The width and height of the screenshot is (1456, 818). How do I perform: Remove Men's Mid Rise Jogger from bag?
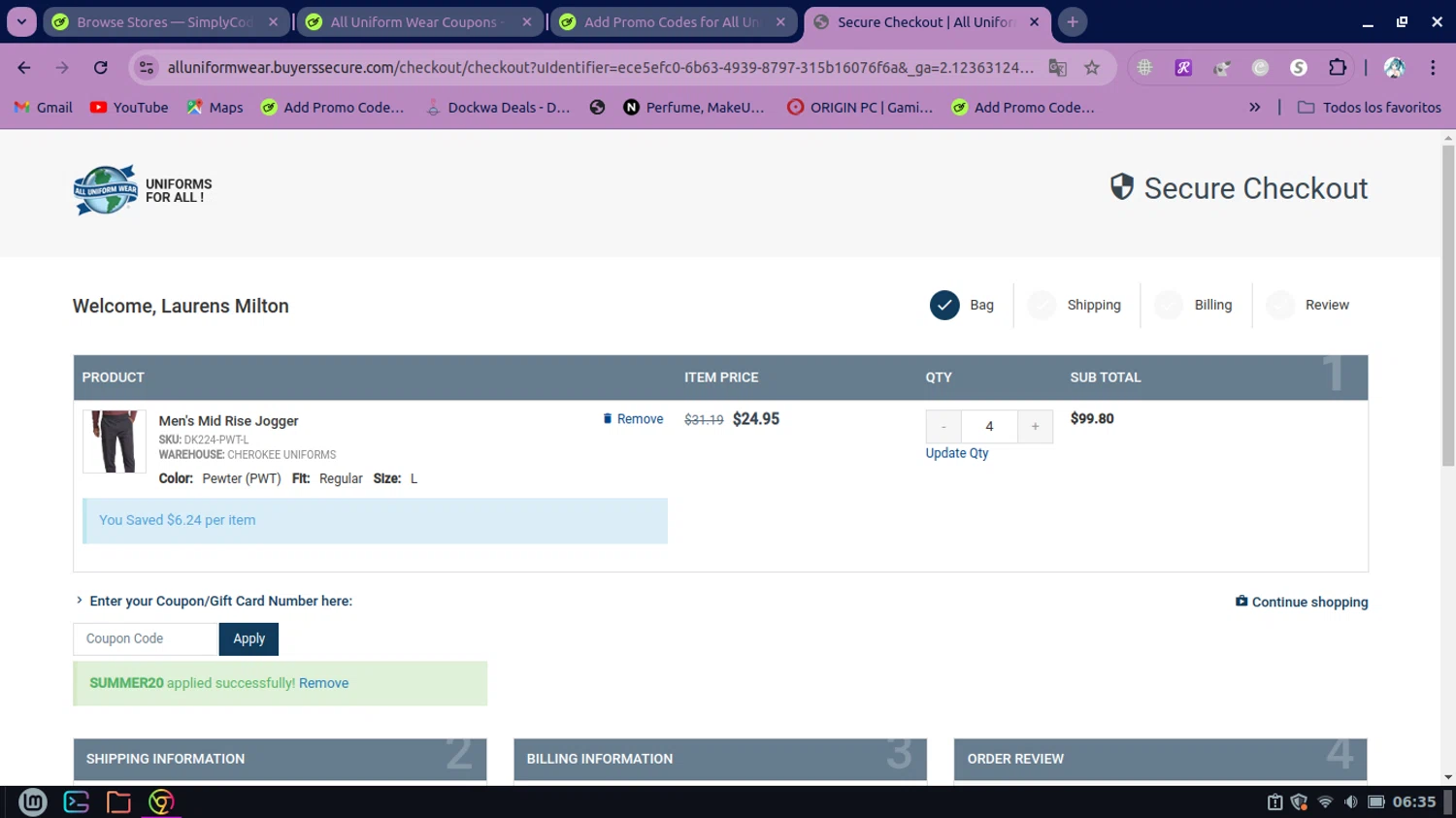pos(633,419)
